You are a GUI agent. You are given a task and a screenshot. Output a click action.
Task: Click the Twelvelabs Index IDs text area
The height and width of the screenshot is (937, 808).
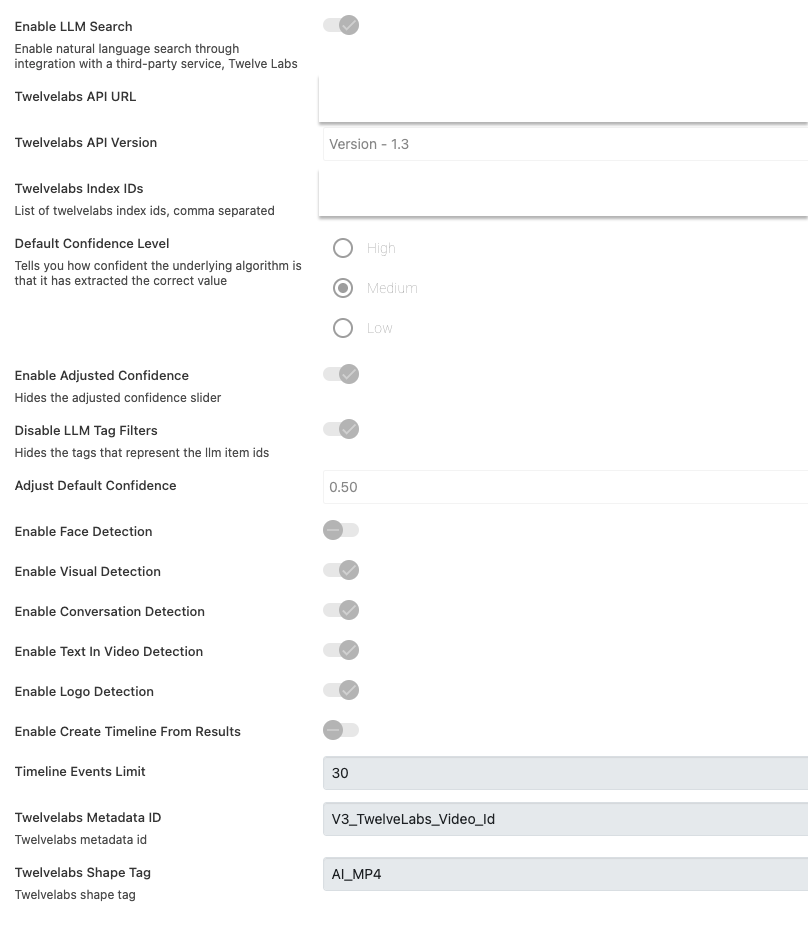click(563, 193)
